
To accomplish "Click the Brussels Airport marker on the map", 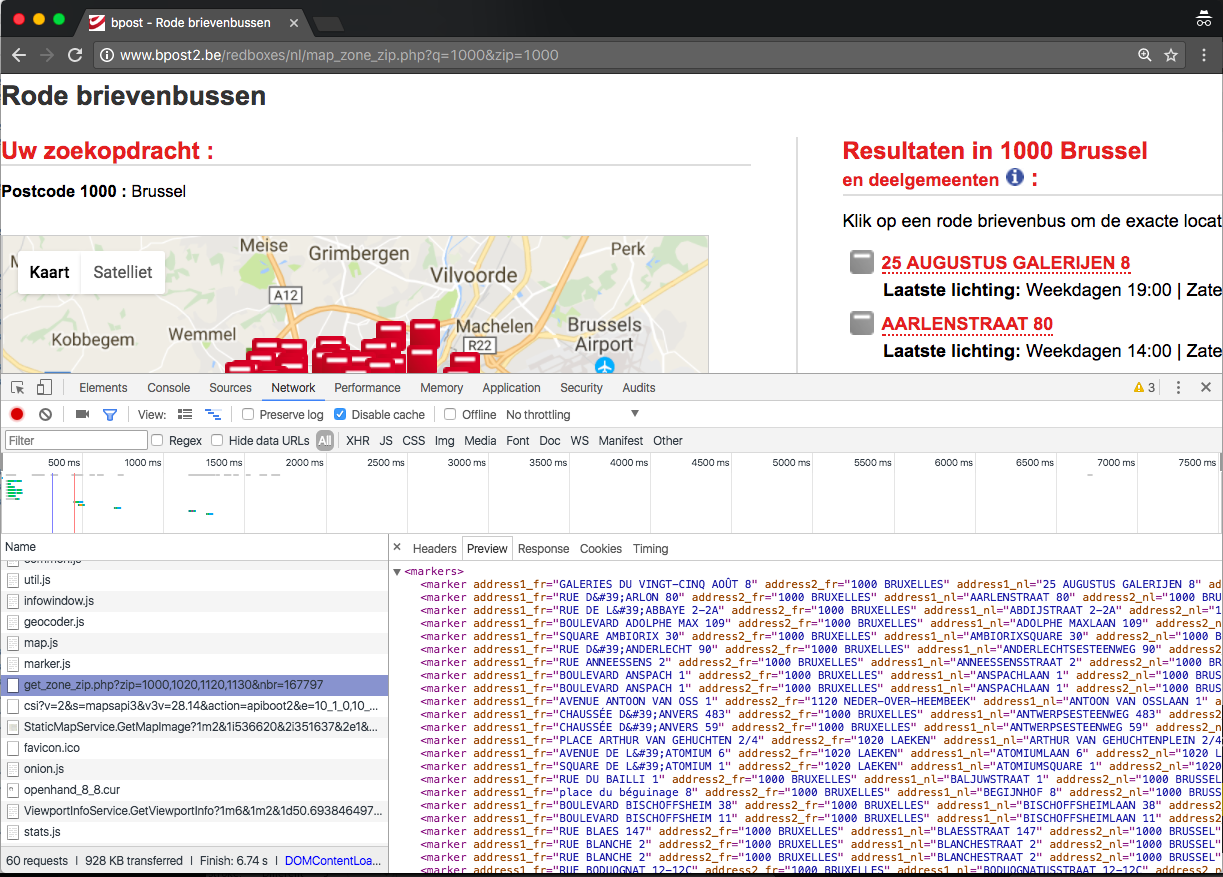I will [x=604, y=365].
